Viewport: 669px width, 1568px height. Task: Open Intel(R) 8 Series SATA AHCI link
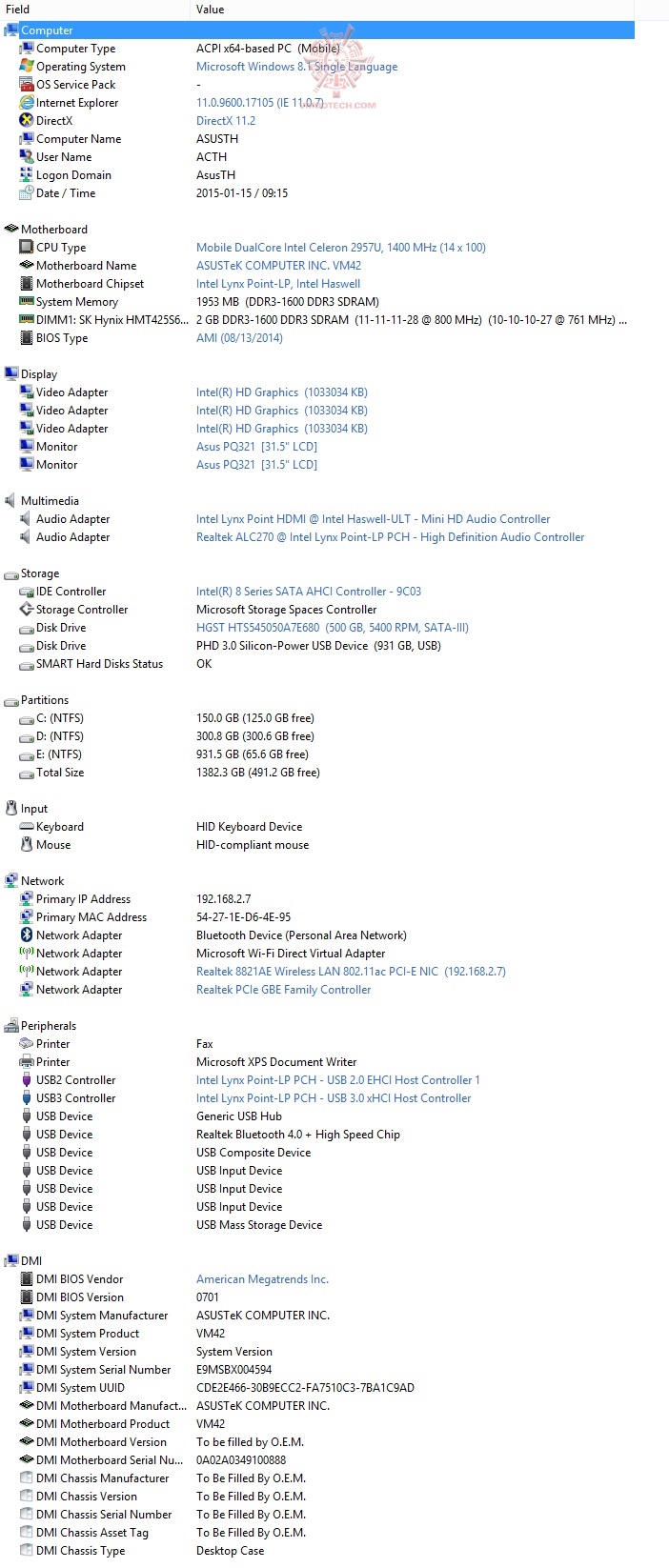(308, 592)
